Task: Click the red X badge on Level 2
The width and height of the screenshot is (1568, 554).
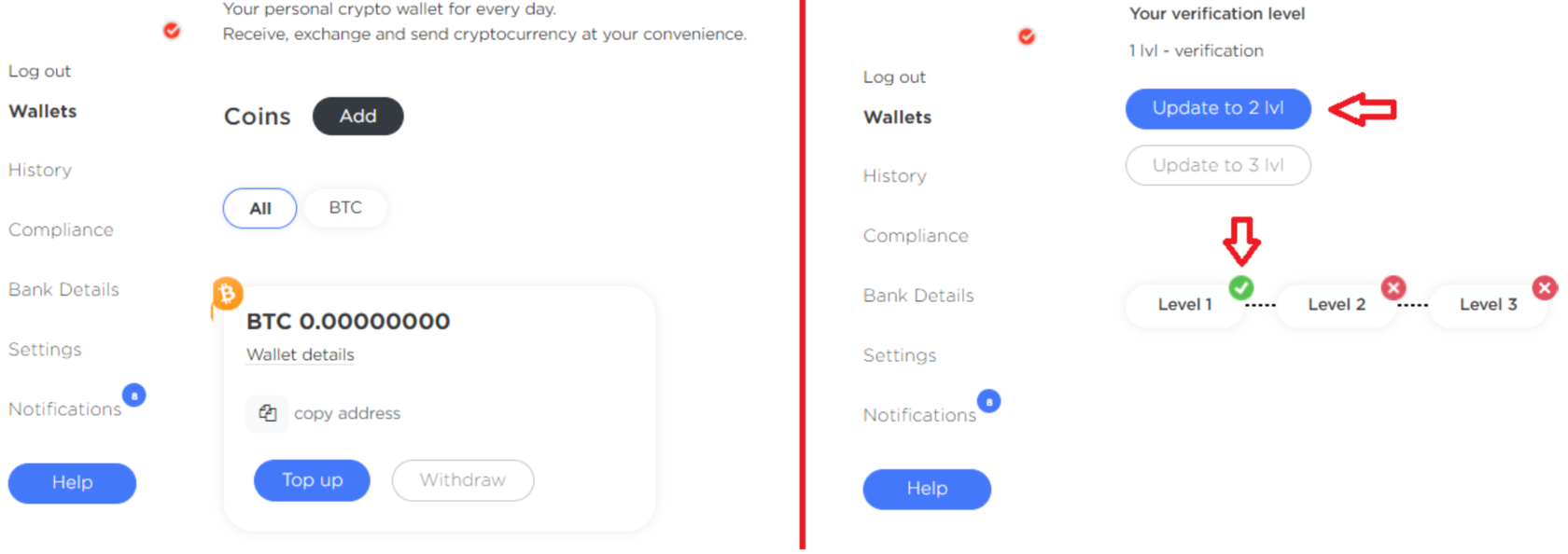Action: (1393, 288)
